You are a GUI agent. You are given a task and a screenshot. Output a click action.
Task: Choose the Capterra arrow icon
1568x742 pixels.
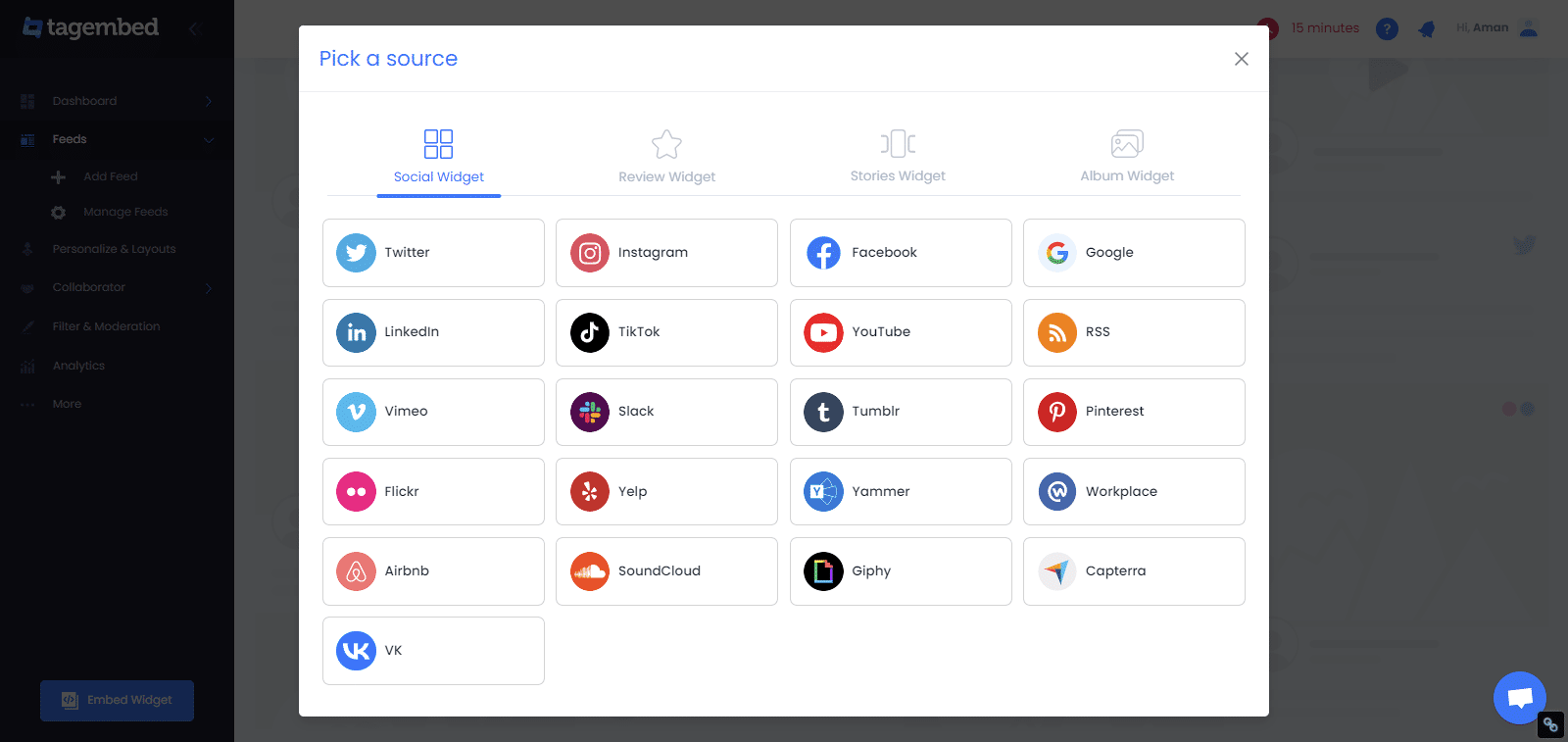(x=1057, y=571)
